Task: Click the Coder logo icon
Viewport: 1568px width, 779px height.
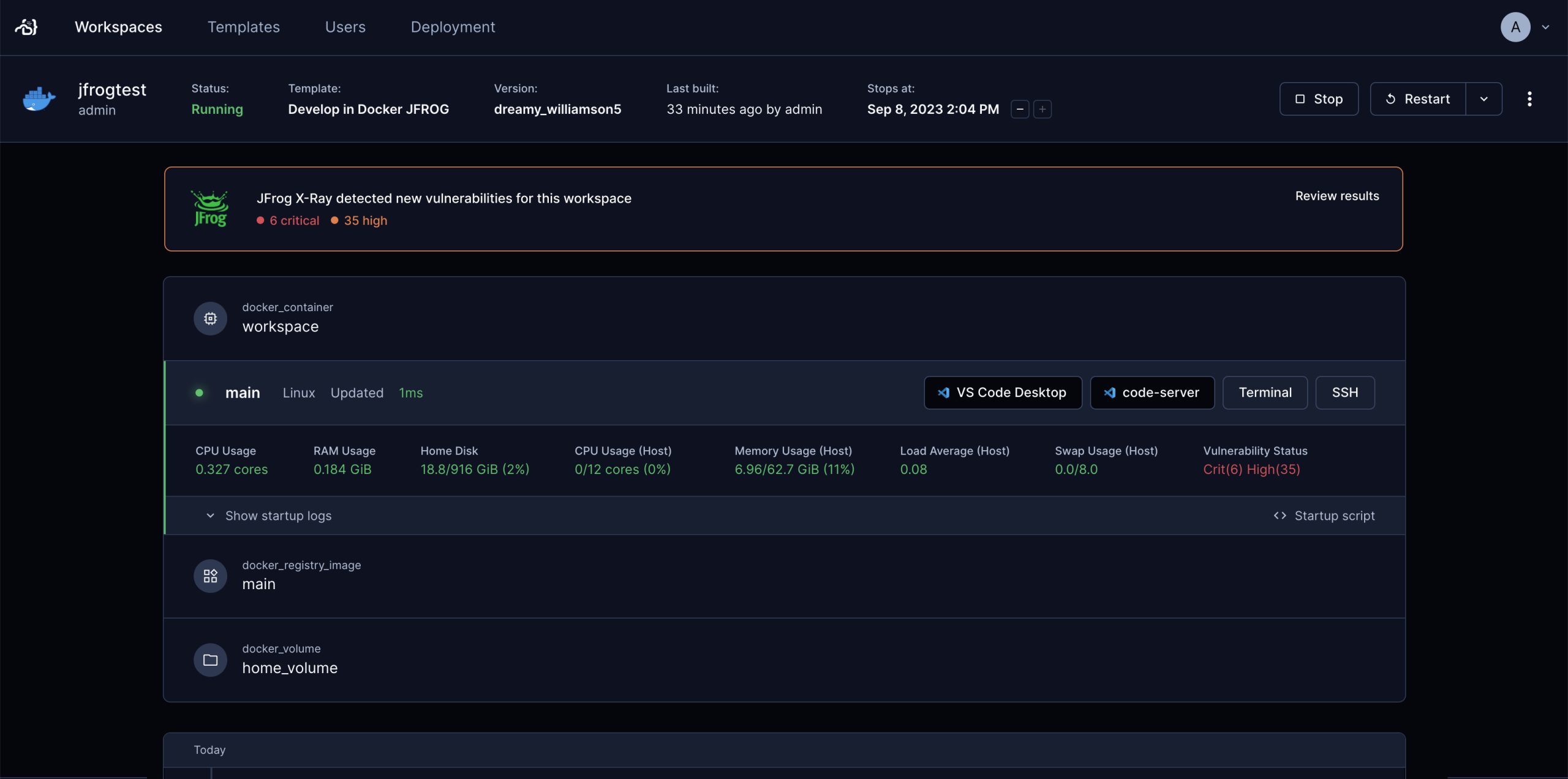Action: 26,27
